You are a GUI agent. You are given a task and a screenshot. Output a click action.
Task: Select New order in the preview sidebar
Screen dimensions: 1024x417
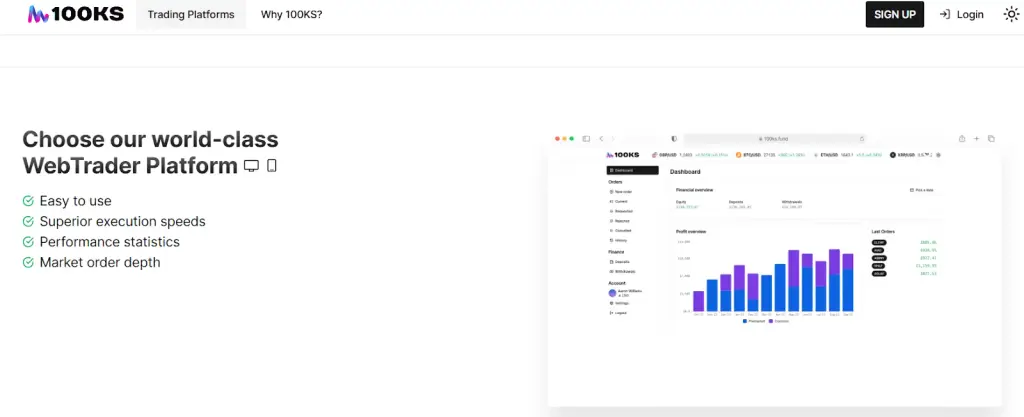pos(620,192)
